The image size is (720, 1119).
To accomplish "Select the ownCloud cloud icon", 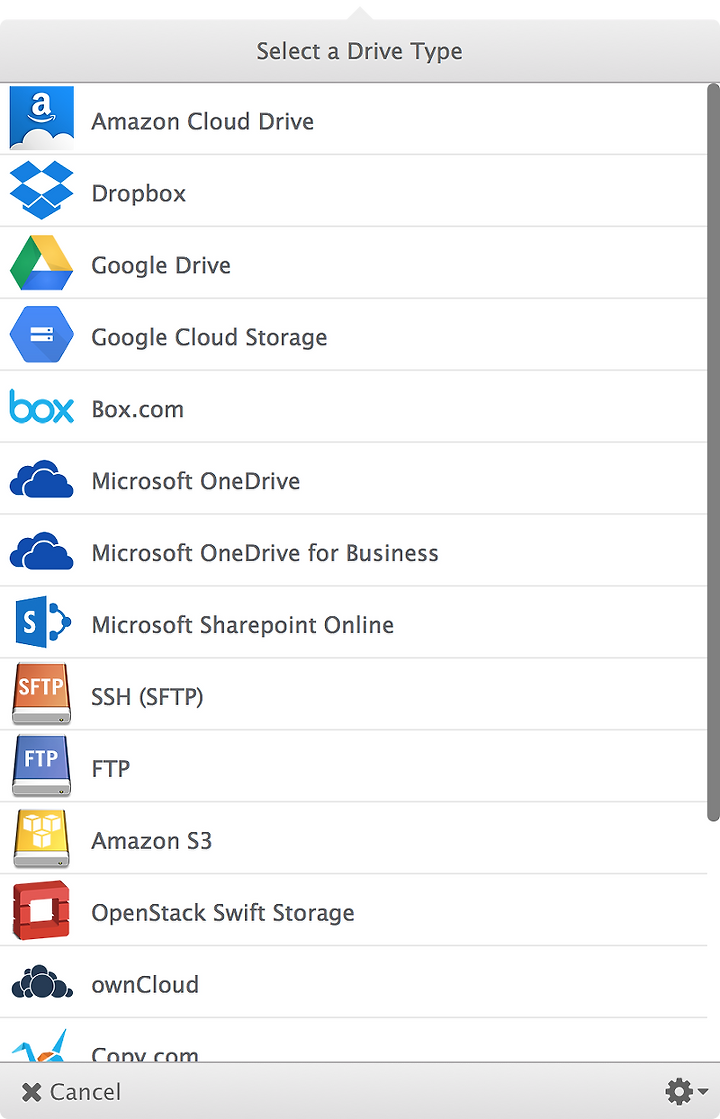I will point(41,982).
